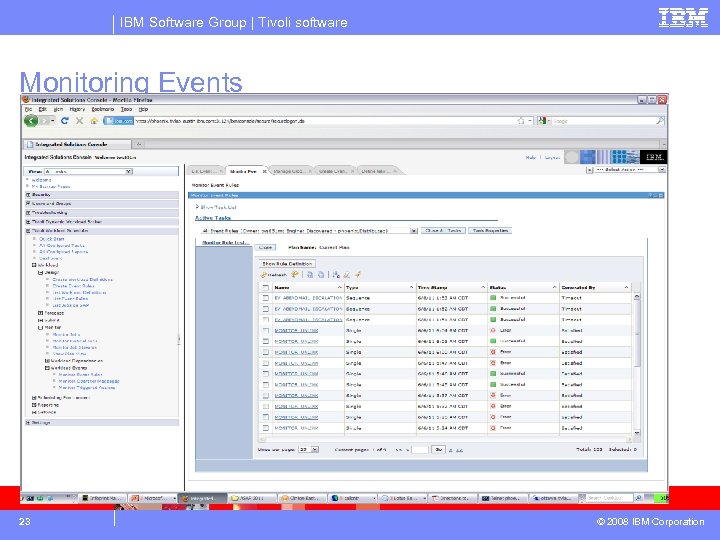Click the table's vertical scrollbar

(x=636, y=364)
